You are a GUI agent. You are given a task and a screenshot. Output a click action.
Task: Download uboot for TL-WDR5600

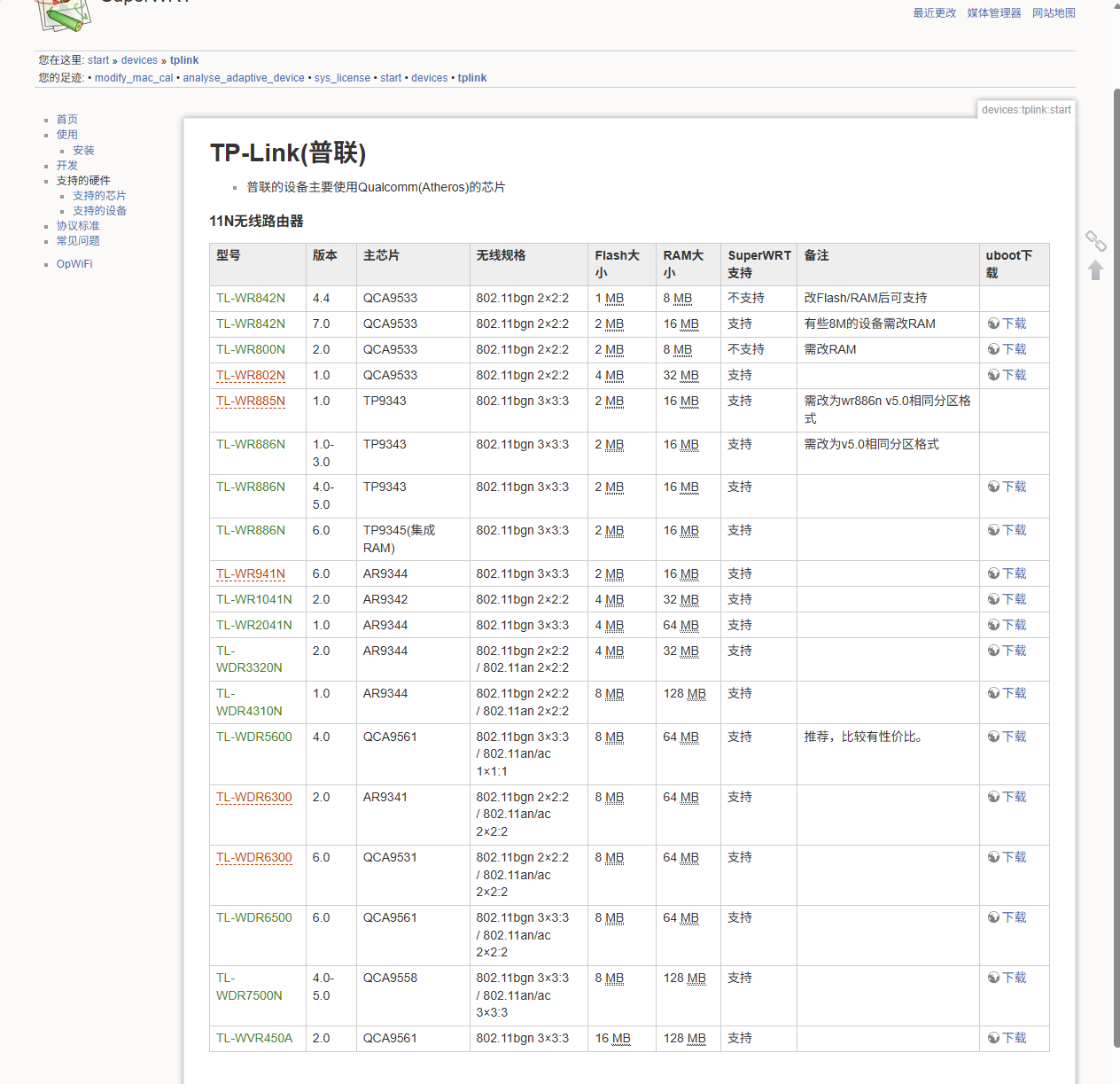(x=1007, y=737)
